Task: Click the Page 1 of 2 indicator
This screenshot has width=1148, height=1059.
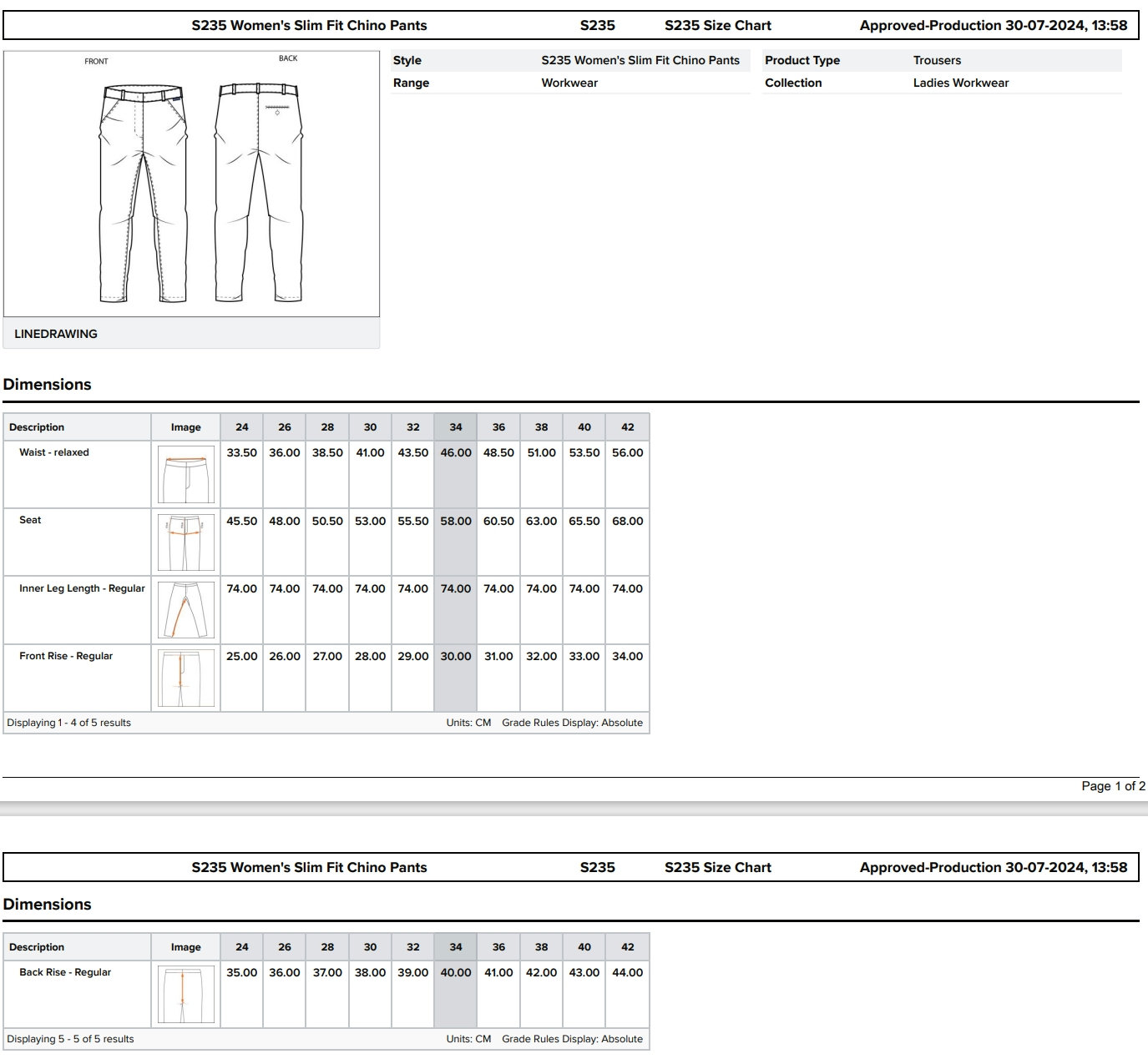Action: coord(1112,786)
